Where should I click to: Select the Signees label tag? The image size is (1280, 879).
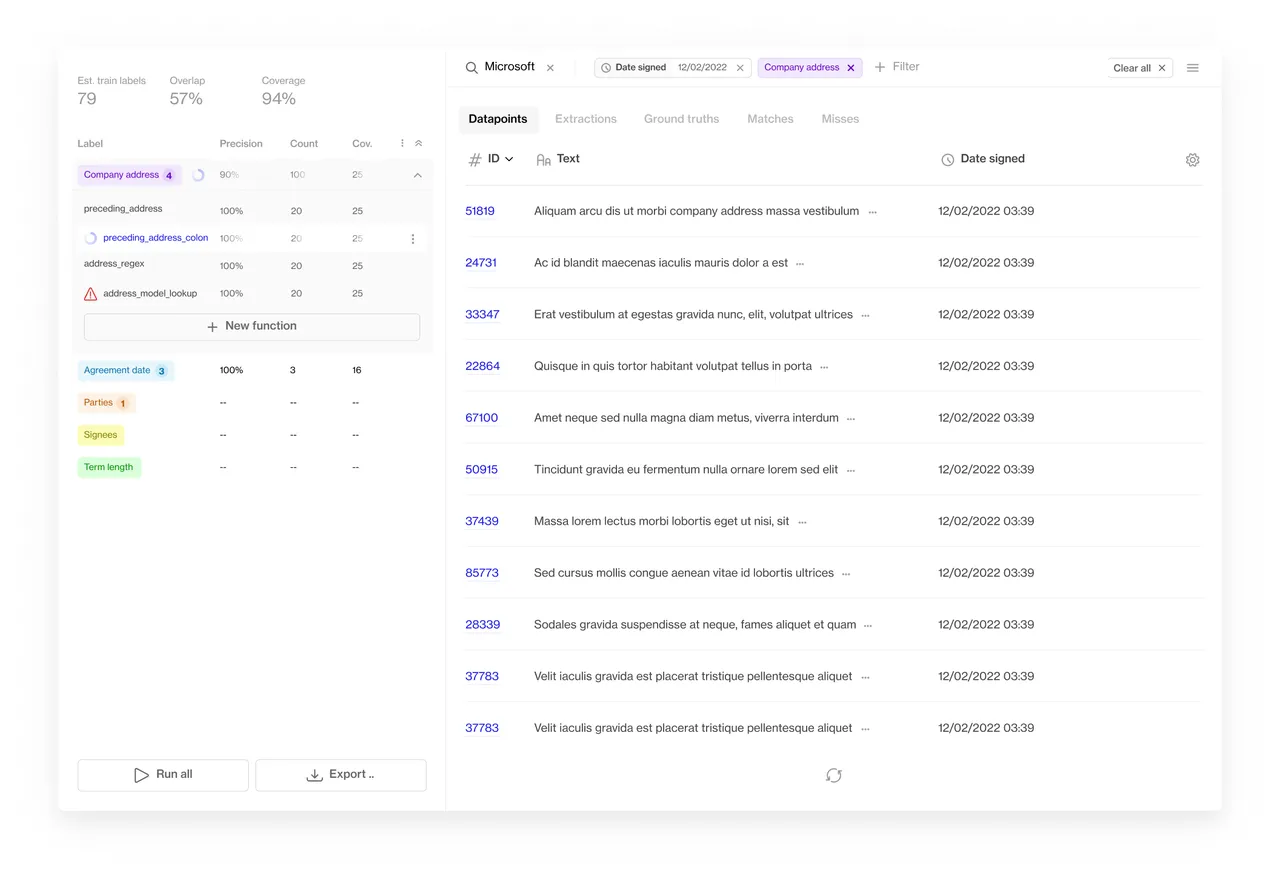100,435
